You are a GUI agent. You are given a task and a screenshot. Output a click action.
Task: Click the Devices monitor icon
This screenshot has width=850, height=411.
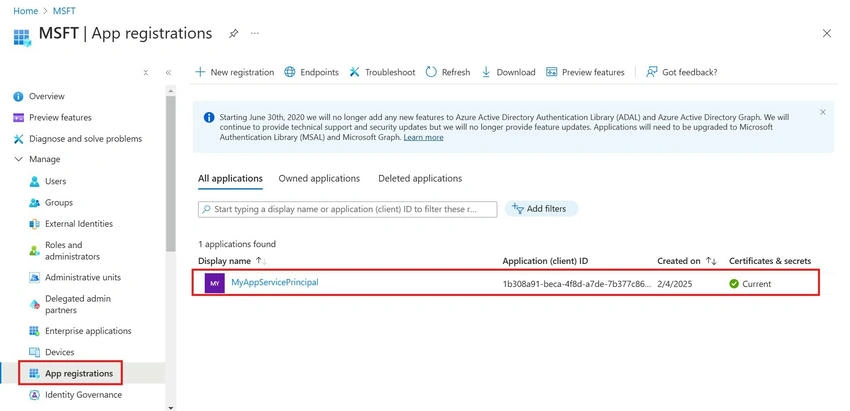point(35,352)
